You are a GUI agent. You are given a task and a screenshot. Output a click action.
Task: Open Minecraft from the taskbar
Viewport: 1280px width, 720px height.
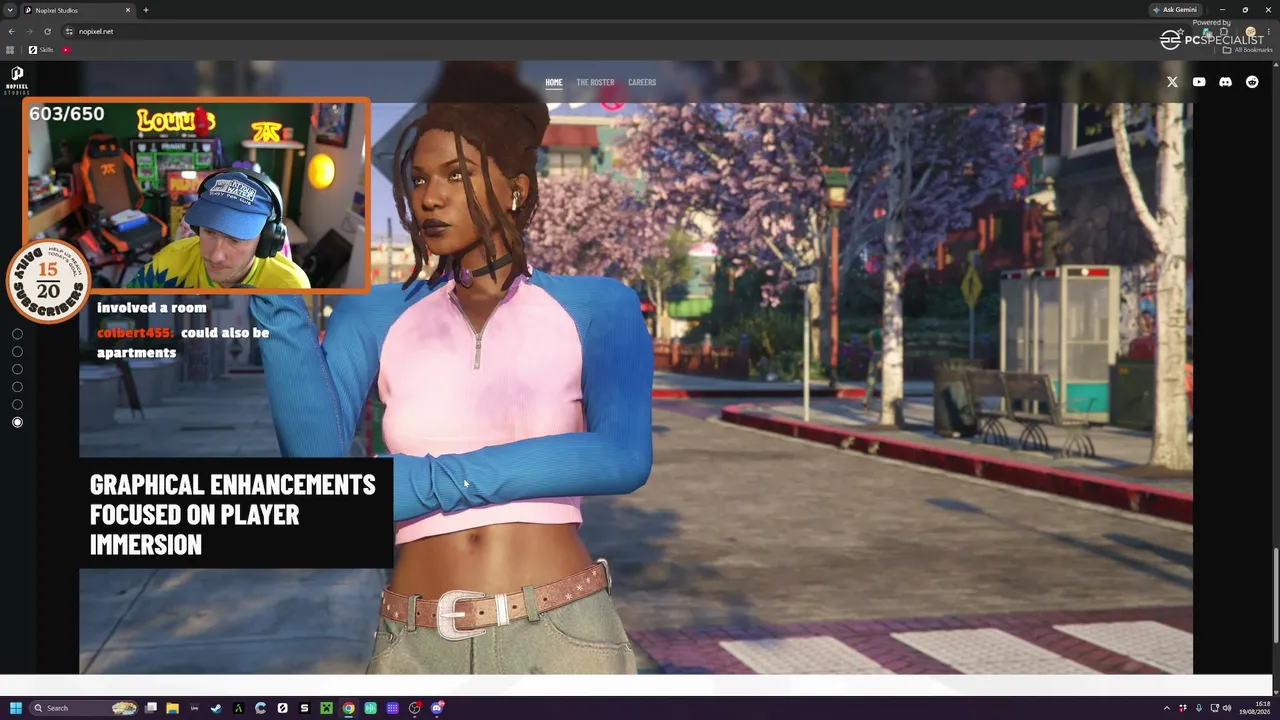pos(326,708)
